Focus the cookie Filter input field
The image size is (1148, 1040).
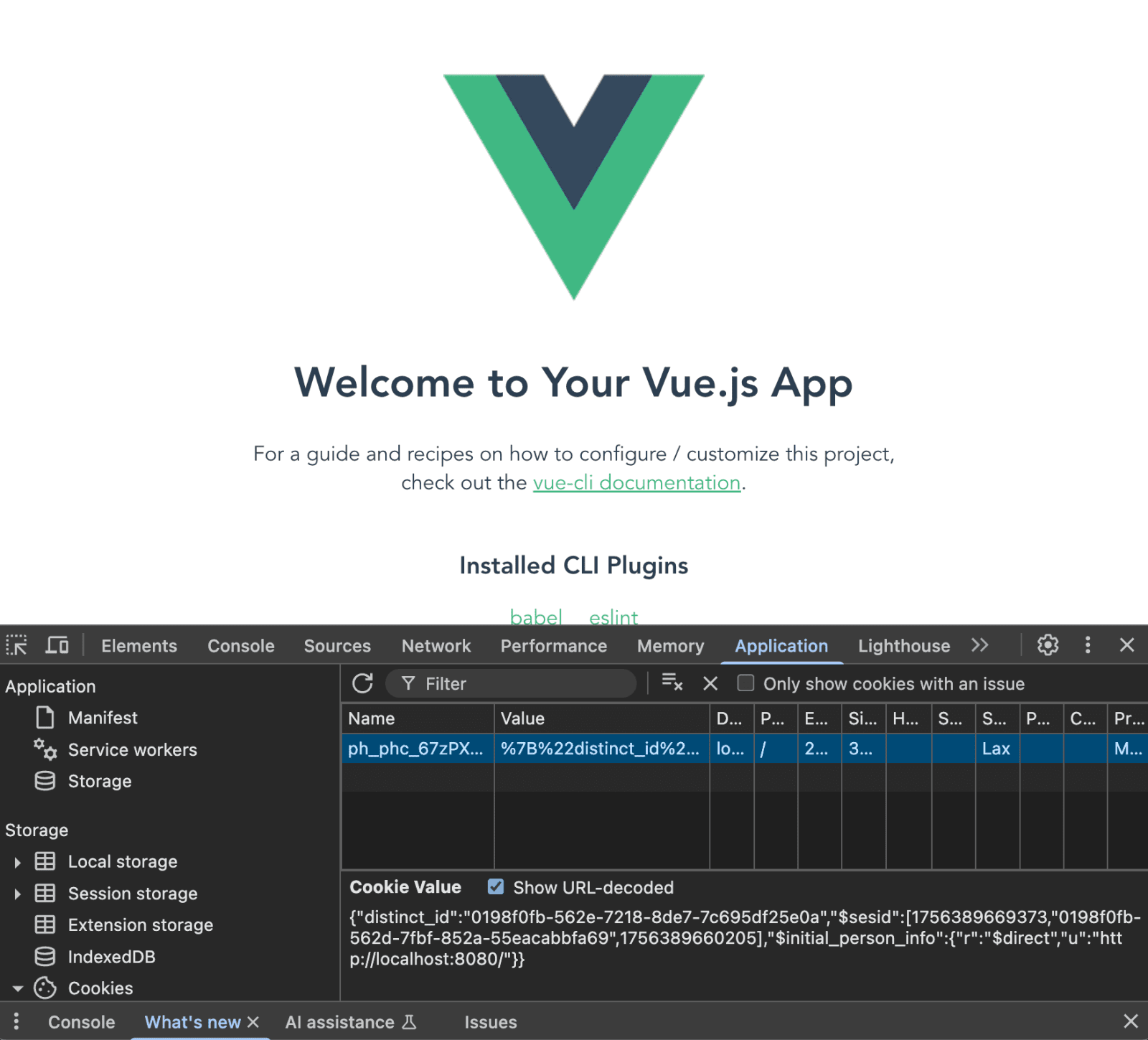511,683
